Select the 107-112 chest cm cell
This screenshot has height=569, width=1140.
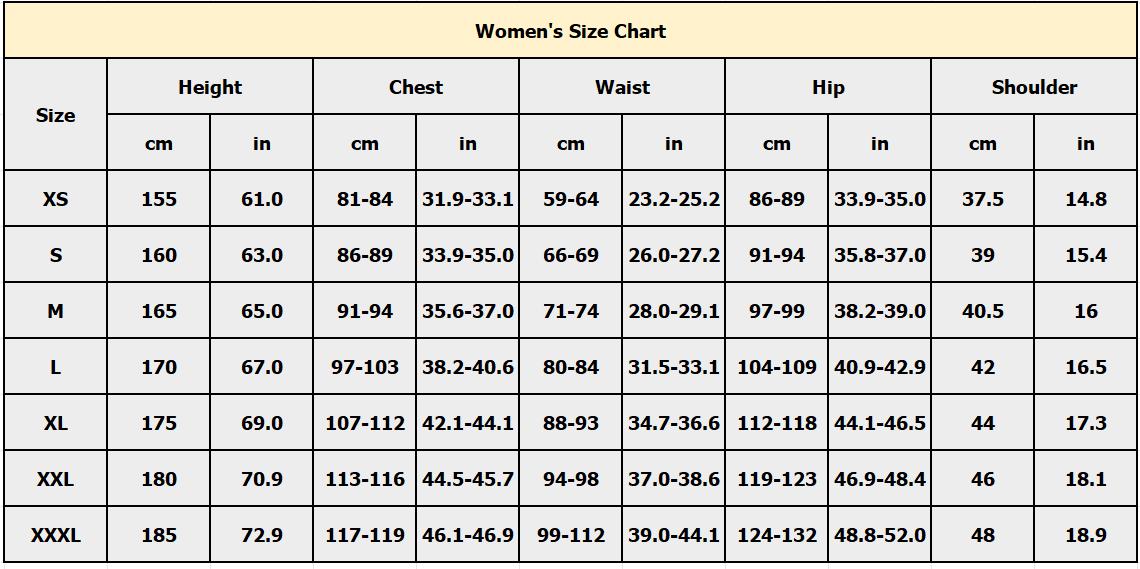(365, 423)
